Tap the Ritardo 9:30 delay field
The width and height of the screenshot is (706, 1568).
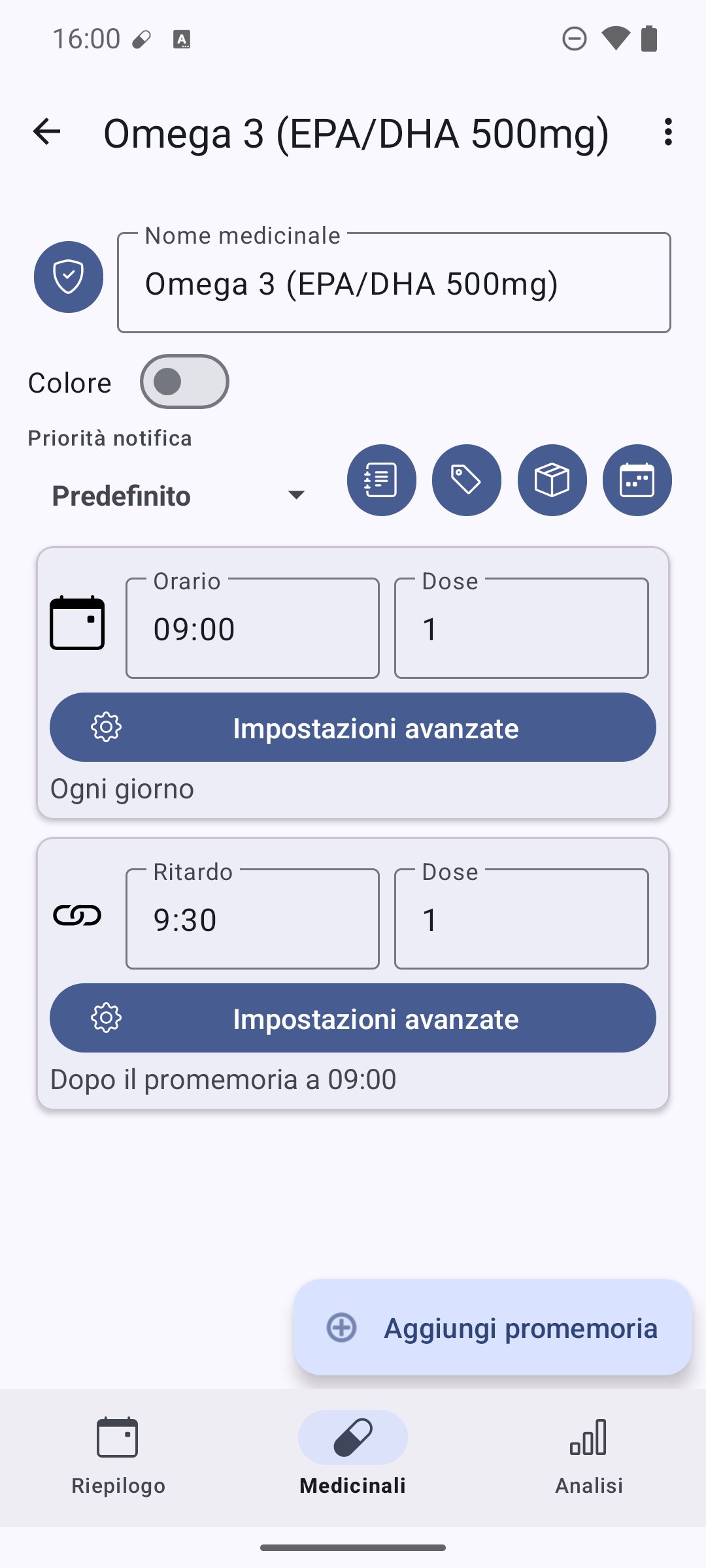coord(252,919)
